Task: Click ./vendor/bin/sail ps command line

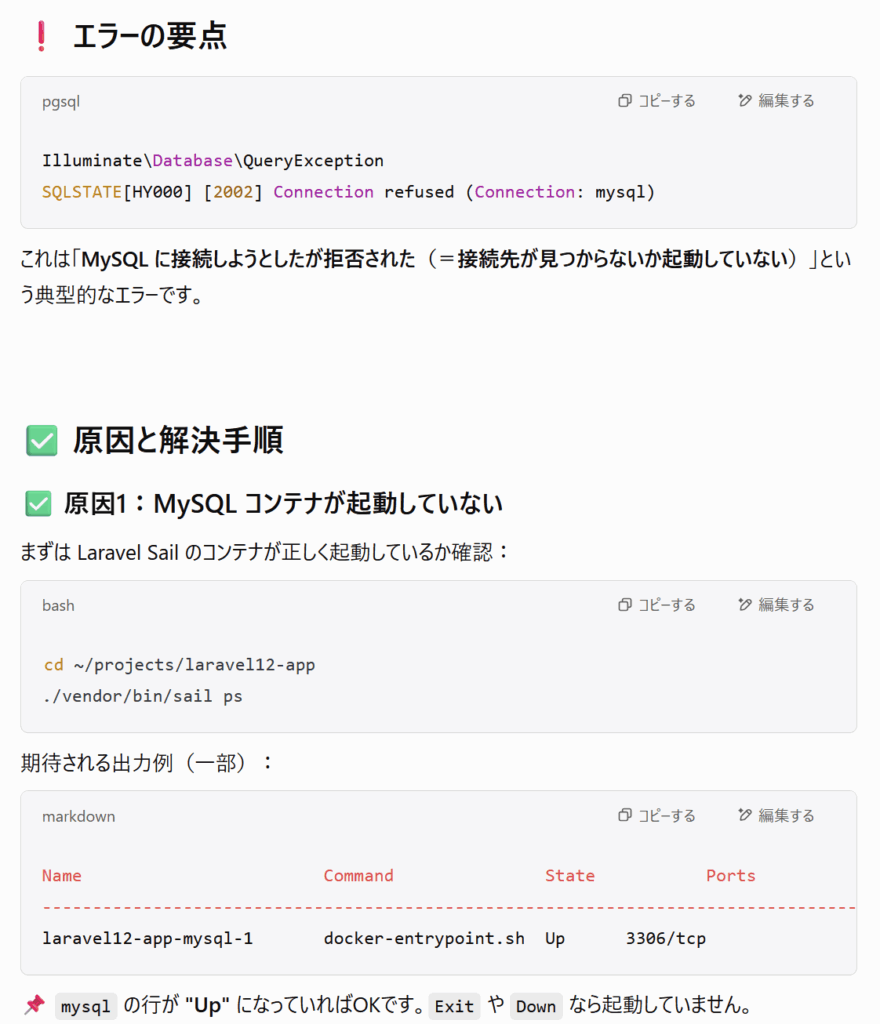Action: coord(142,696)
